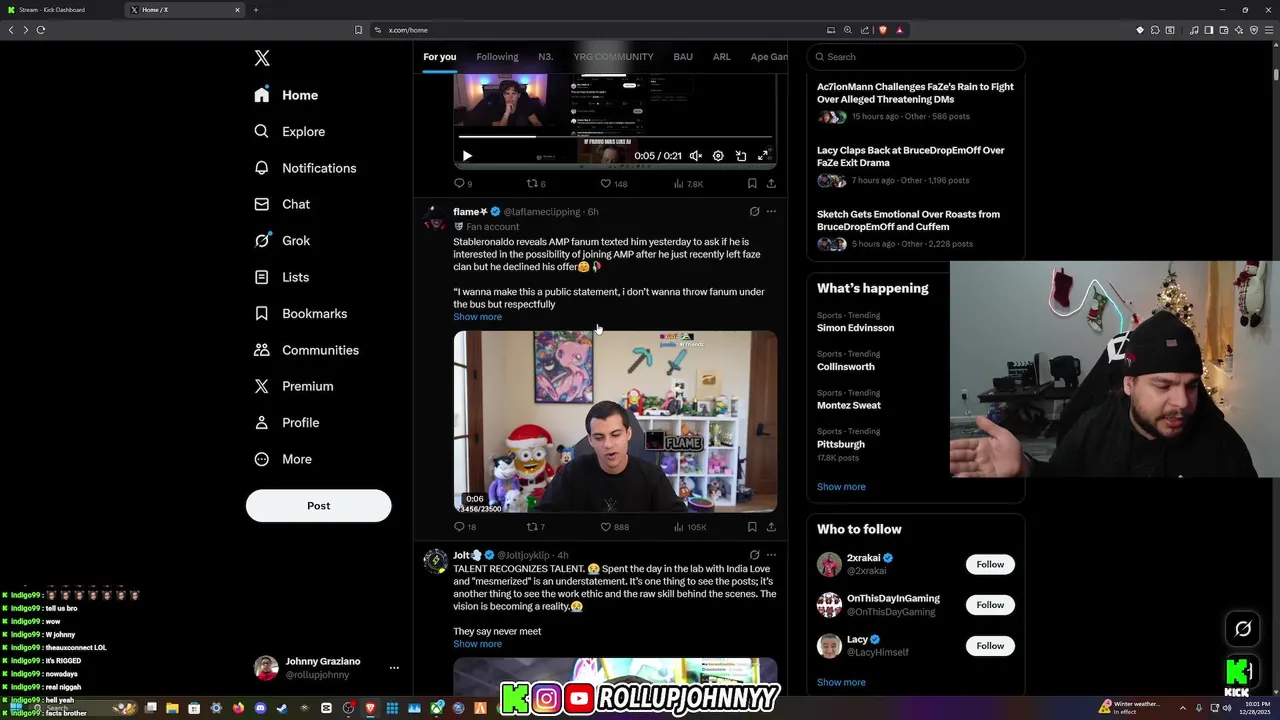This screenshot has height=720, width=1280.
Task: Expand Show more under Who to follow
Action: point(841,683)
